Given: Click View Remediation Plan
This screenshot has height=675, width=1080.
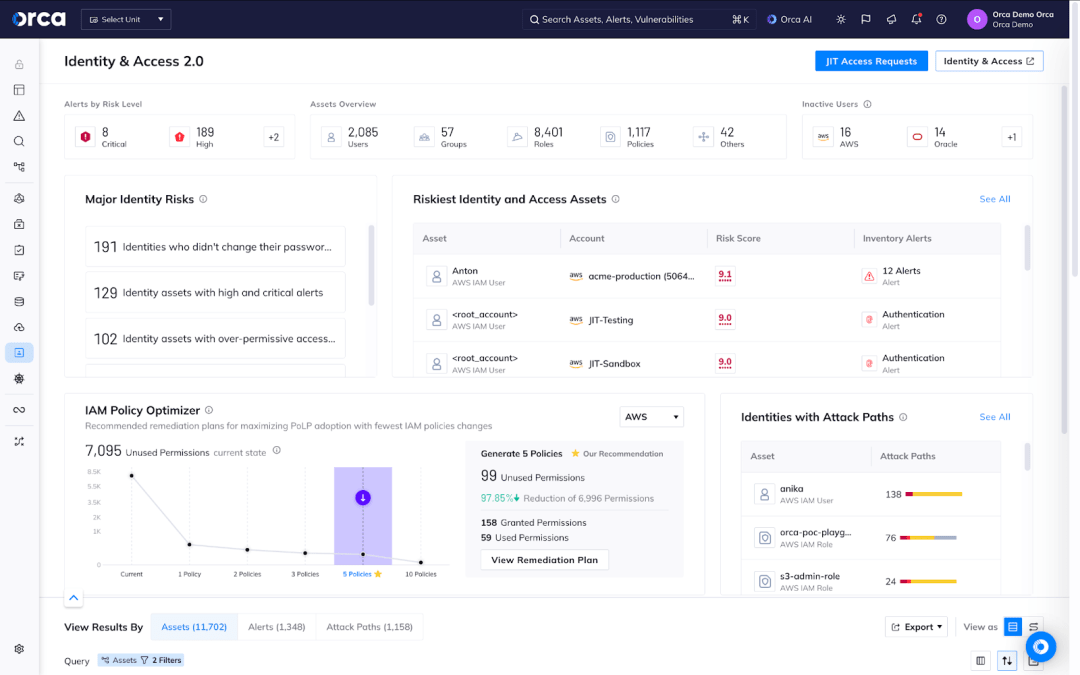Looking at the screenshot, I should tap(544, 560).
